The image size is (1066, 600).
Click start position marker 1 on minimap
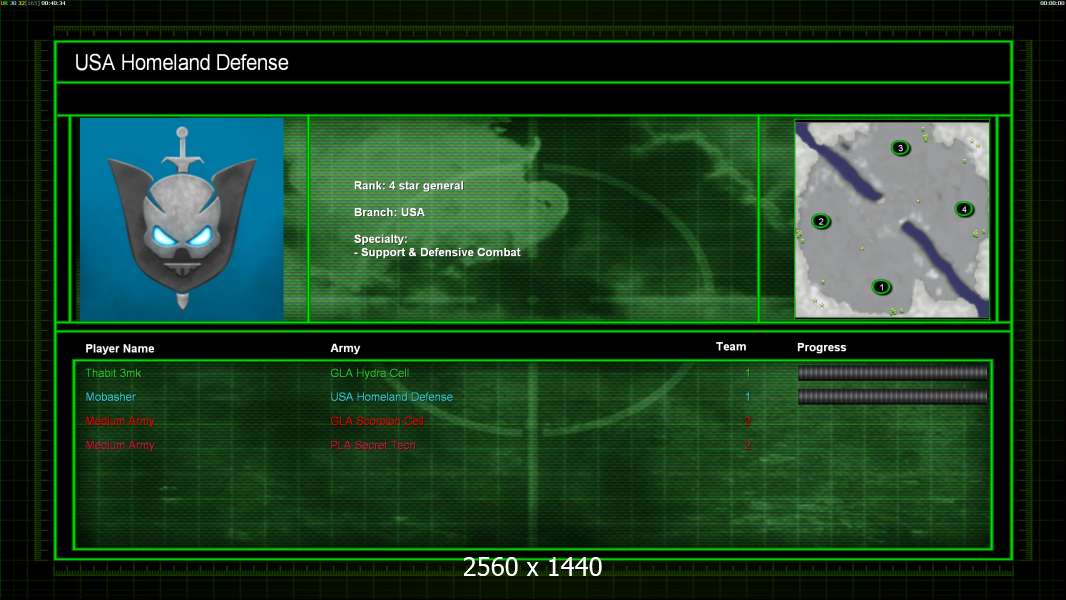click(881, 287)
